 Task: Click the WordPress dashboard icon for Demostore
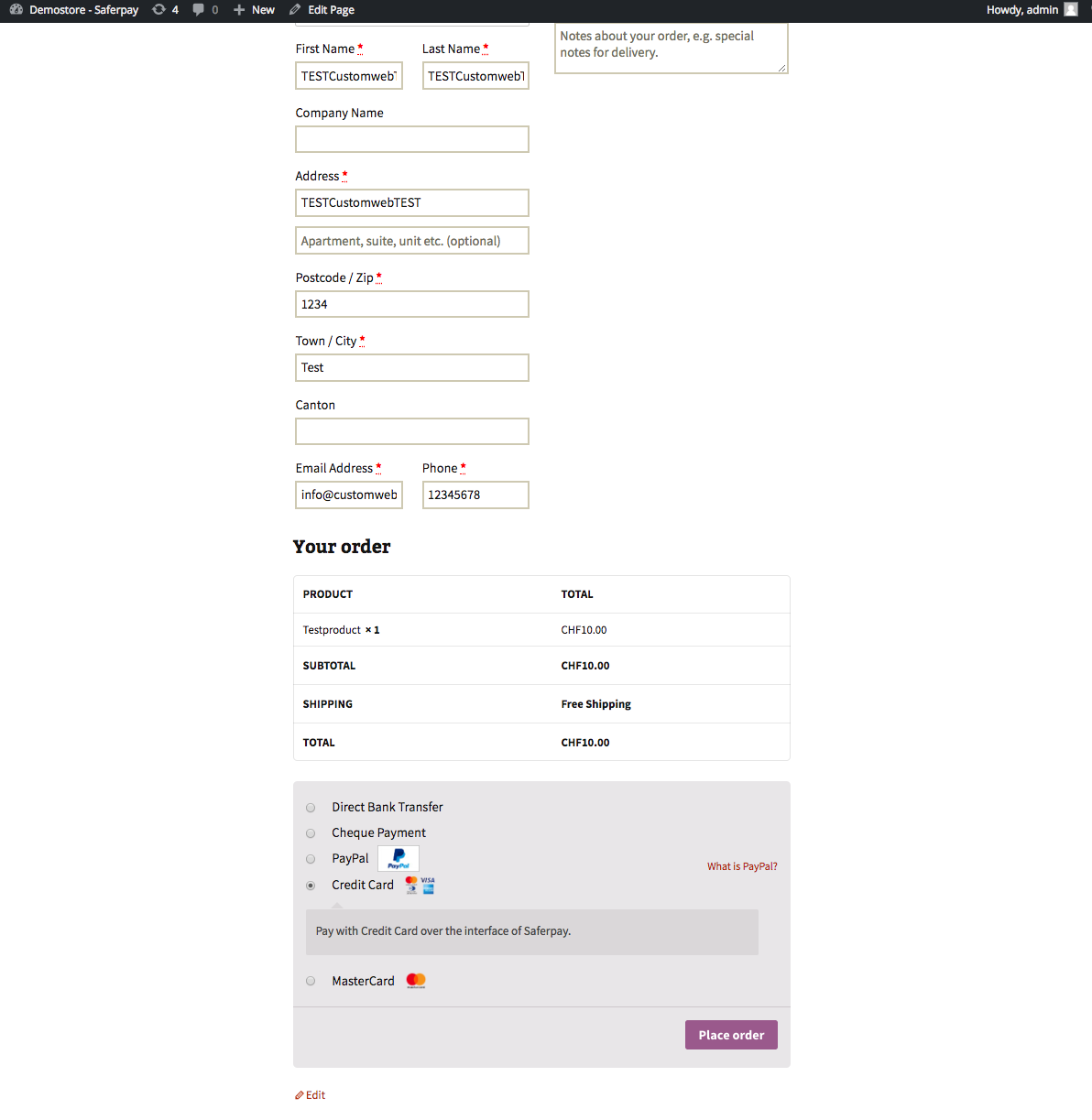point(16,10)
